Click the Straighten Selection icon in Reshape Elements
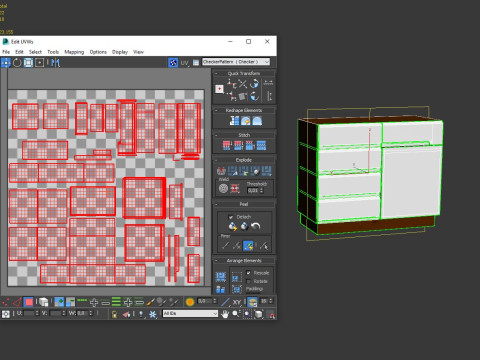Viewport: 480px width, 360px height. coord(234,121)
